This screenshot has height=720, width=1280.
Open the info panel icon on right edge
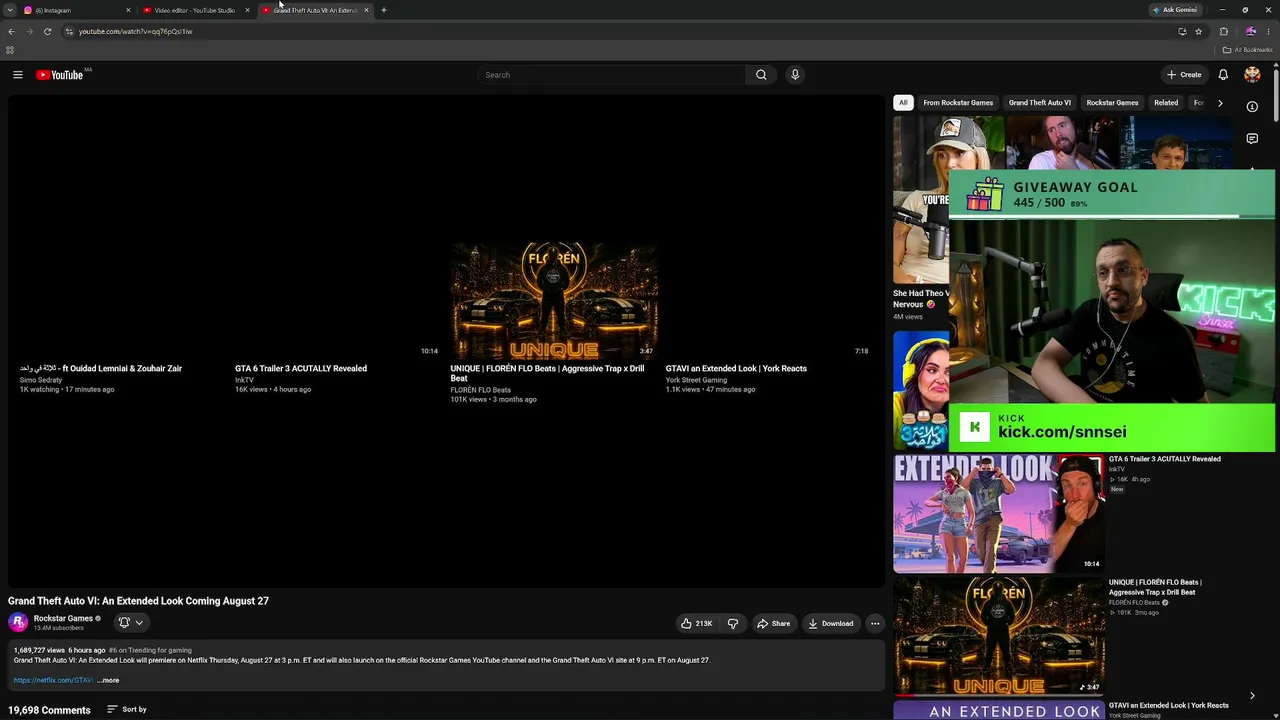click(x=1252, y=106)
